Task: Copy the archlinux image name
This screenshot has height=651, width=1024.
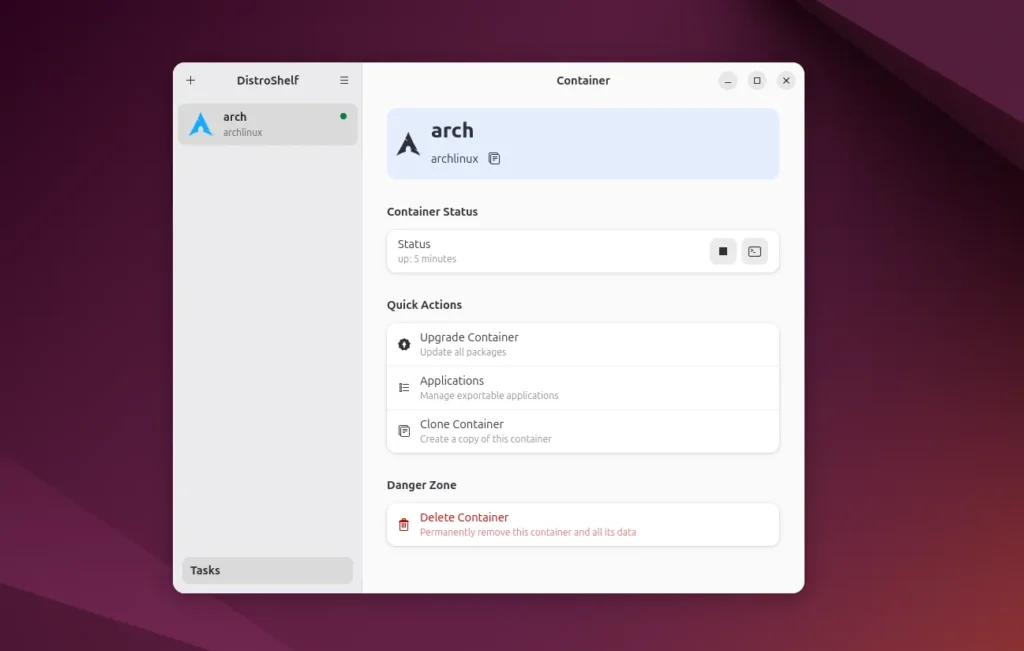Action: pyautogui.click(x=494, y=159)
